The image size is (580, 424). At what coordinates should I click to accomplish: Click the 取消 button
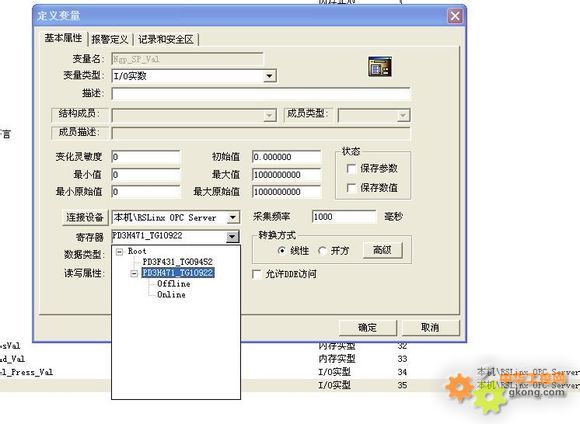pyautogui.click(x=430, y=327)
